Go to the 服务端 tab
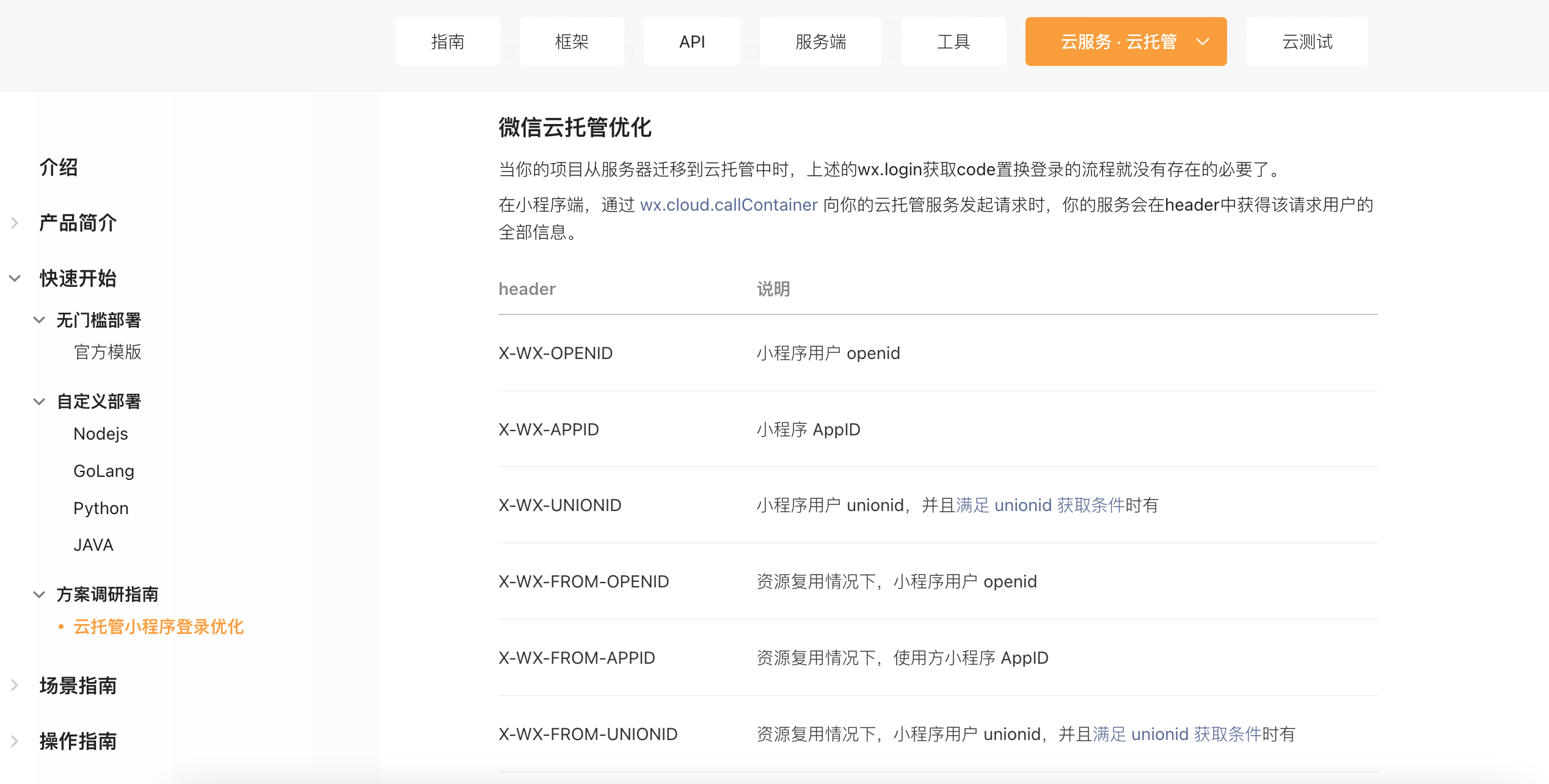 tap(820, 42)
